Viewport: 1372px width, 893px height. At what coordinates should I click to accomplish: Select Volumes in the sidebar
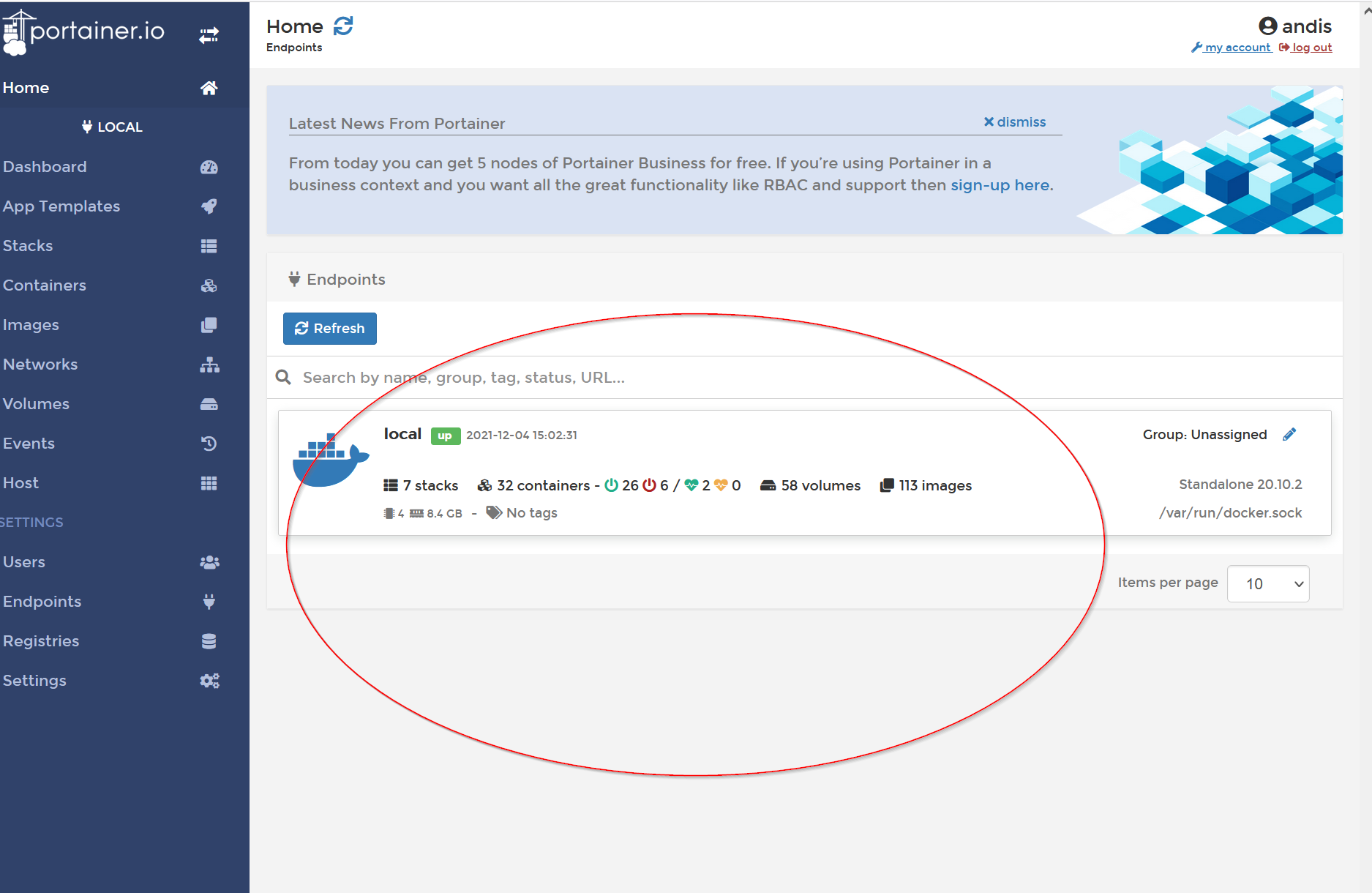point(36,404)
